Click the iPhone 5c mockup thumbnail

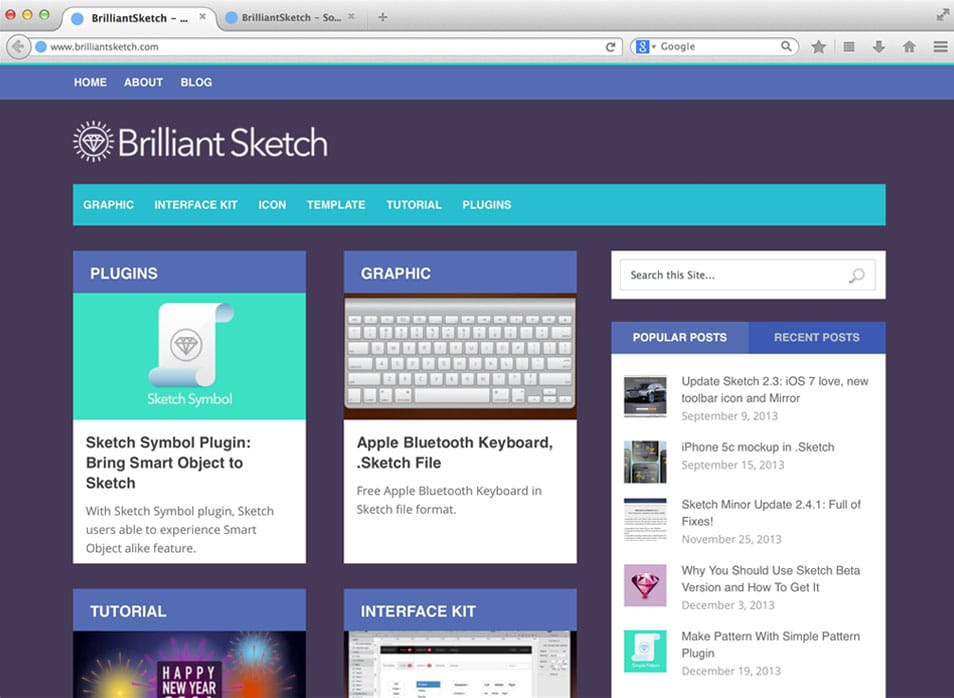(645, 462)
